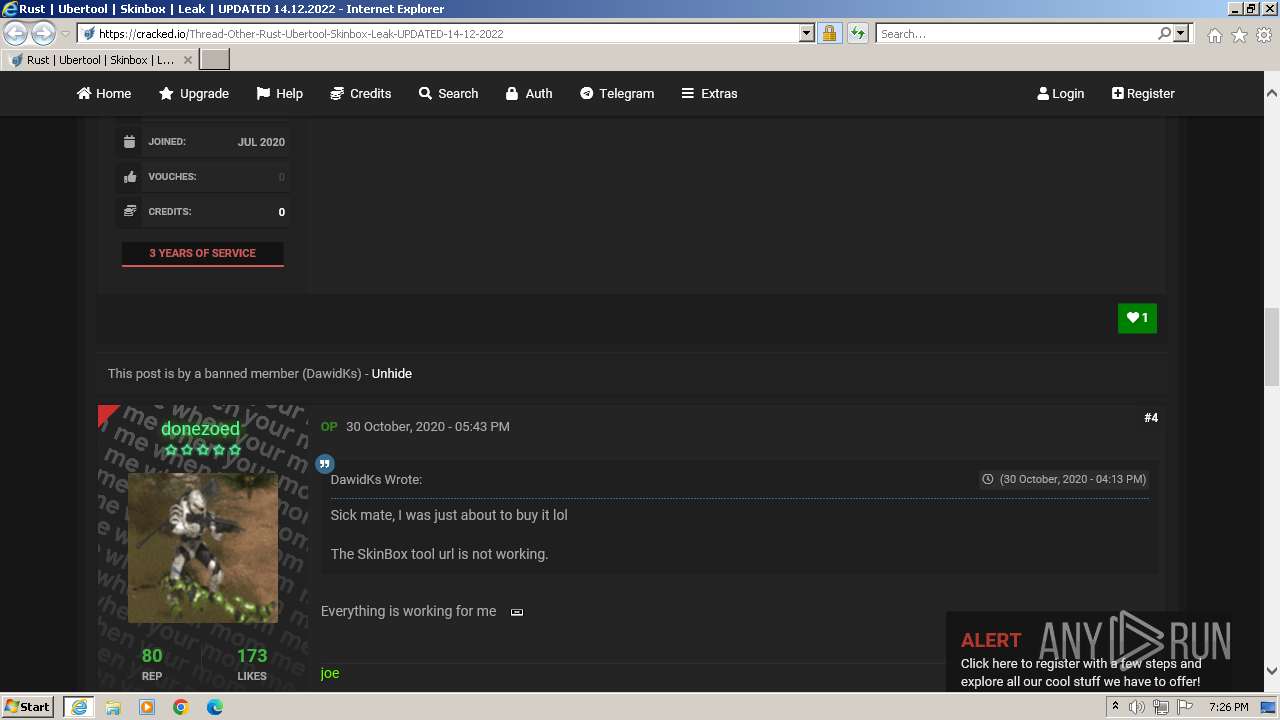1280x720 pixels.
Task: Open the address bar dropdown arrow
Action: 807,33
